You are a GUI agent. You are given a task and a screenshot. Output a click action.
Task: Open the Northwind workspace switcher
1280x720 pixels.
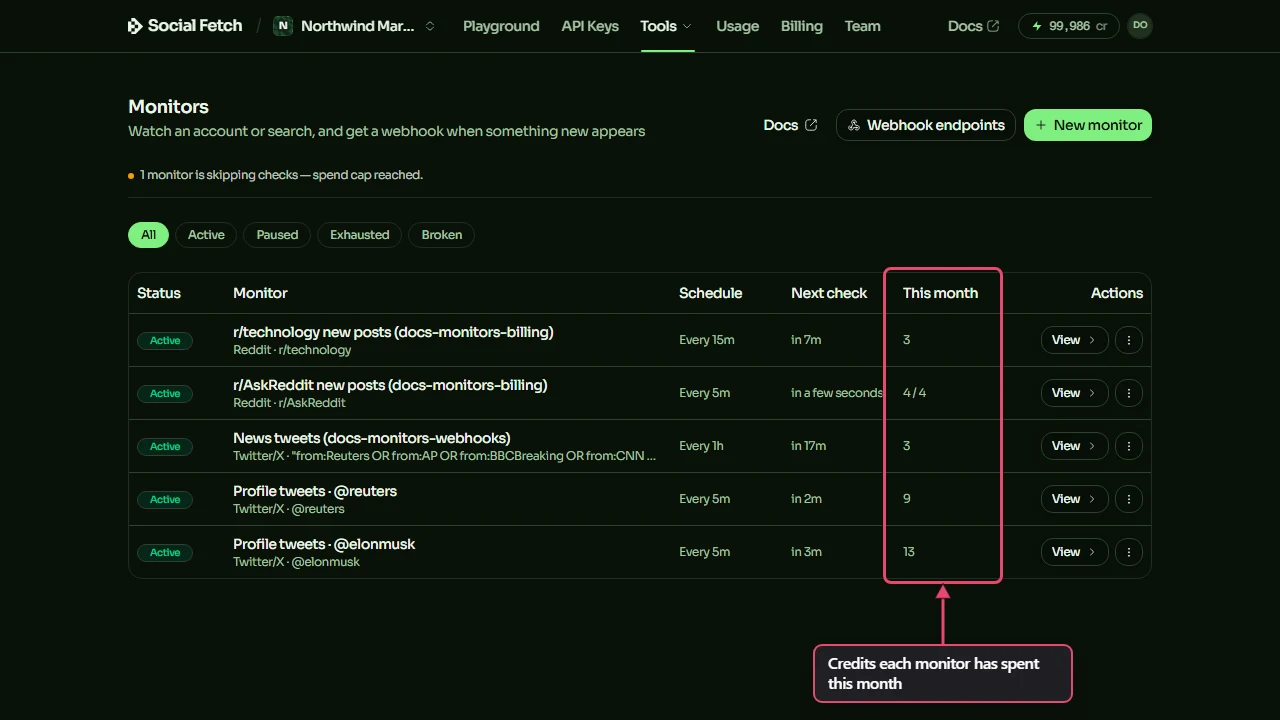(x=356, y=26)
